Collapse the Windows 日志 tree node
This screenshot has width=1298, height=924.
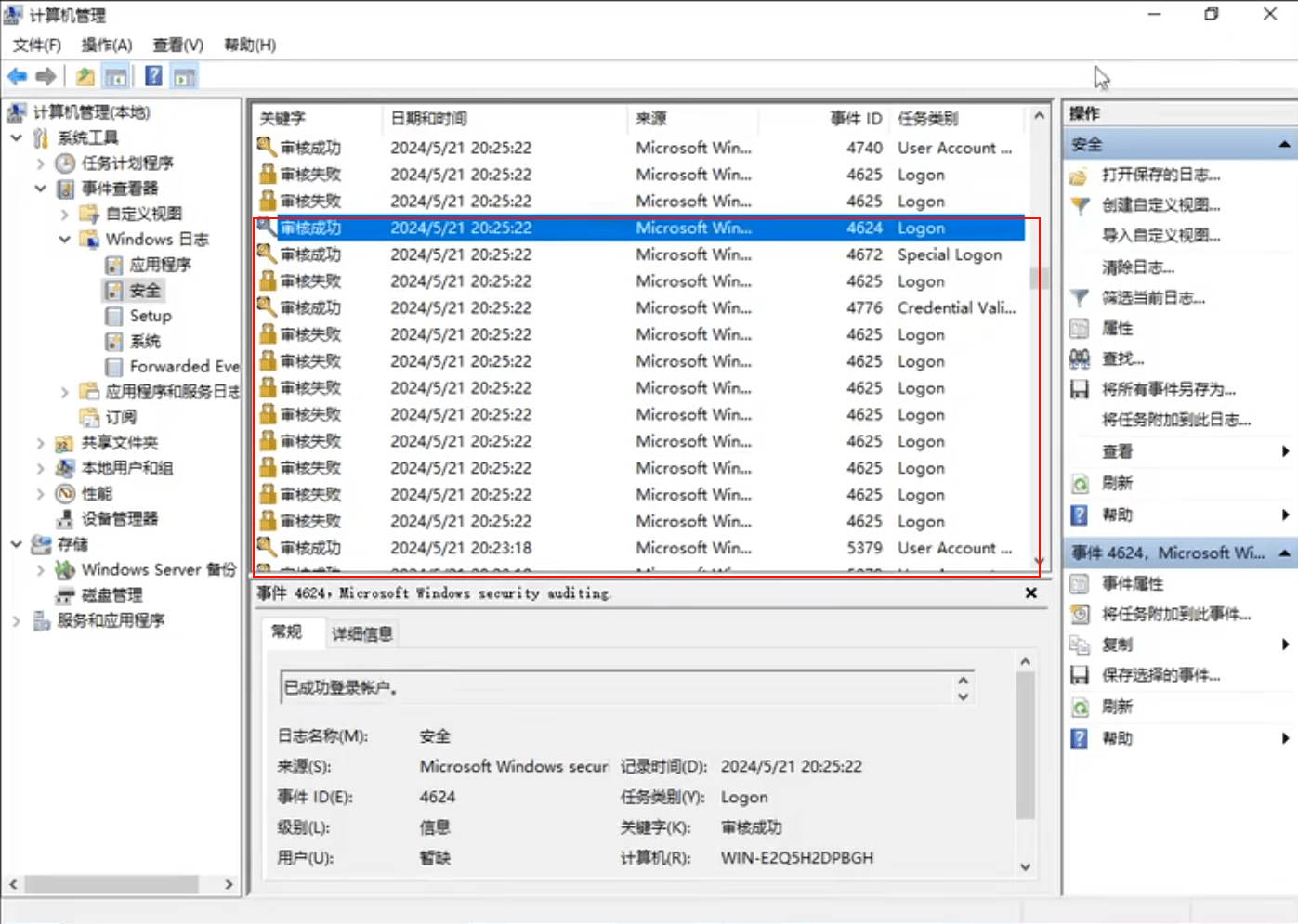65,240
